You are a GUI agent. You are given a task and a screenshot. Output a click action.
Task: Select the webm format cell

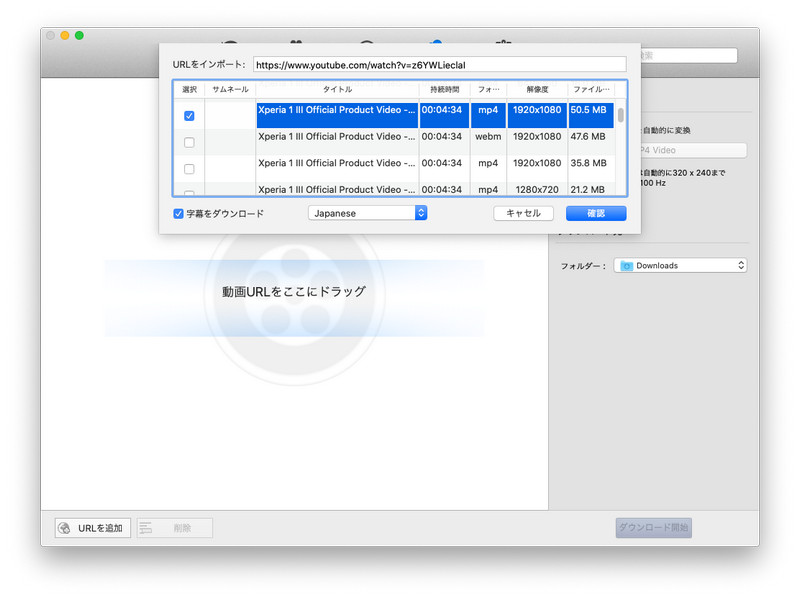point(488,136)
